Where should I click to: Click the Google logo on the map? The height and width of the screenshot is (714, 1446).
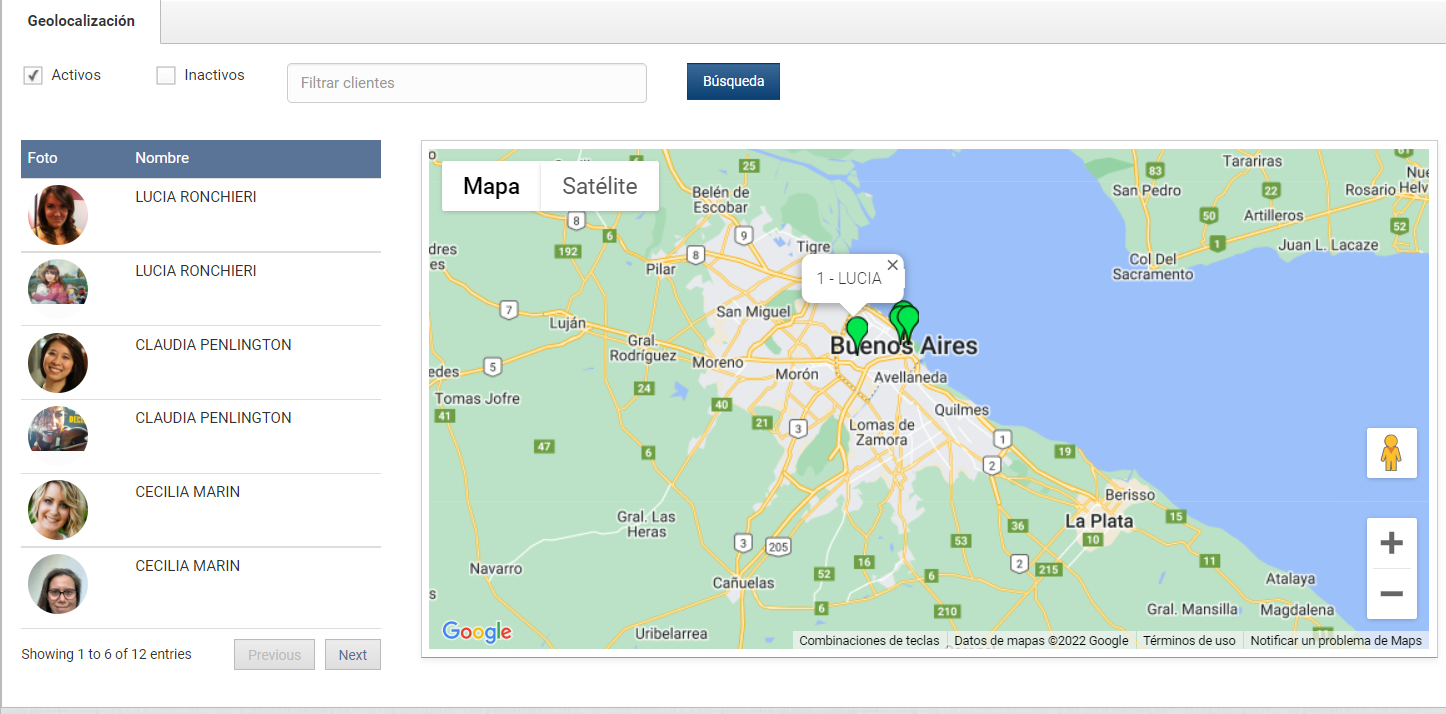pyautogui.click(x=477, y=631)
